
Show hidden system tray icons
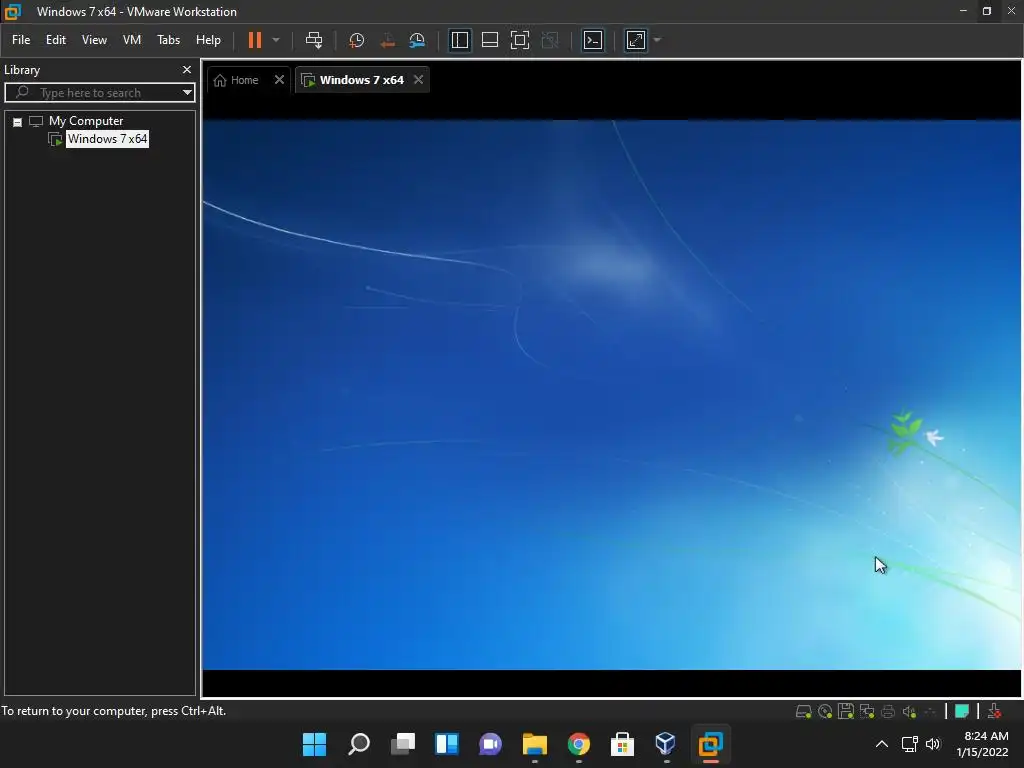[882, 744]
